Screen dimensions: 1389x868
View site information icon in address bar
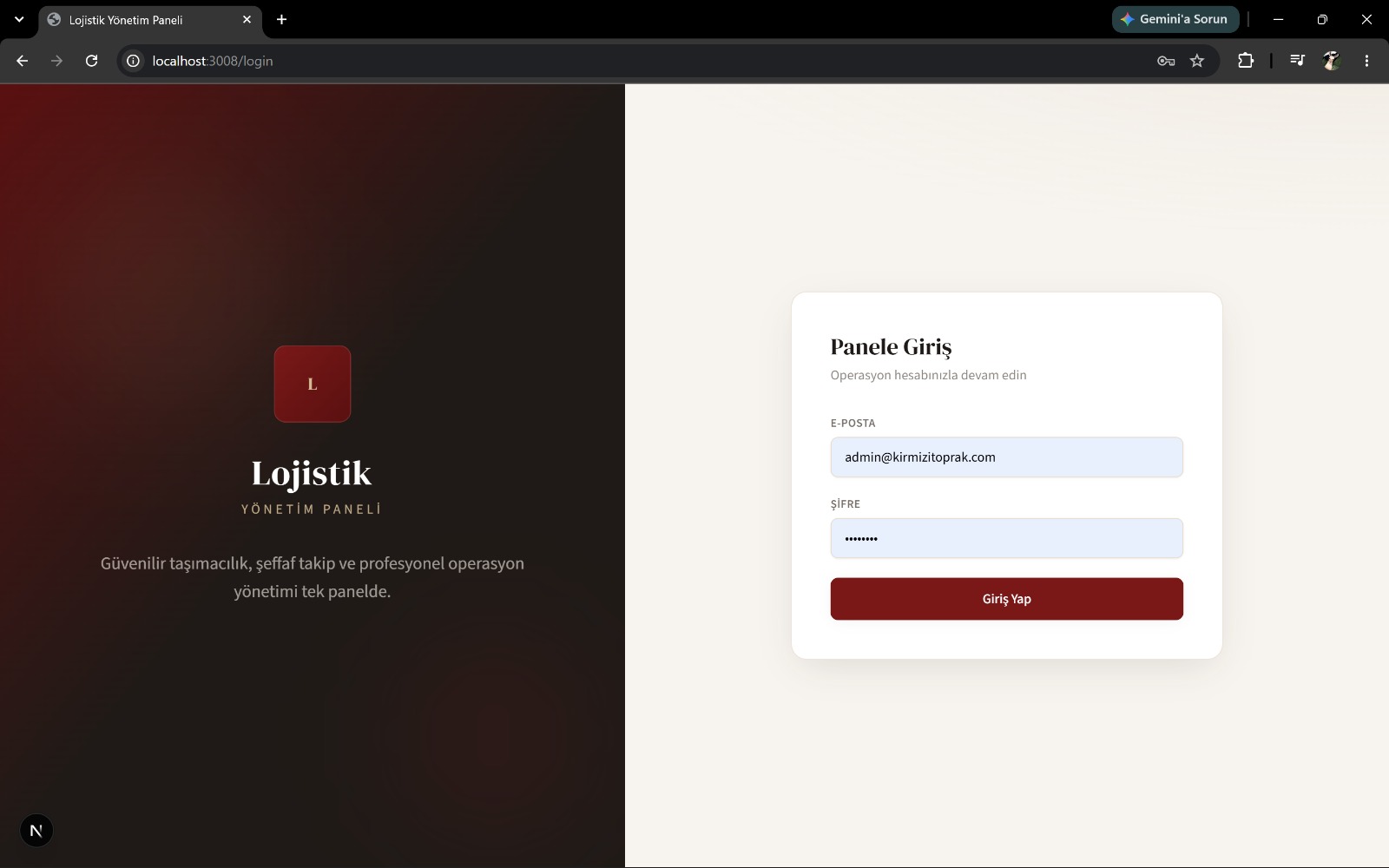click(x=133, y=61)
